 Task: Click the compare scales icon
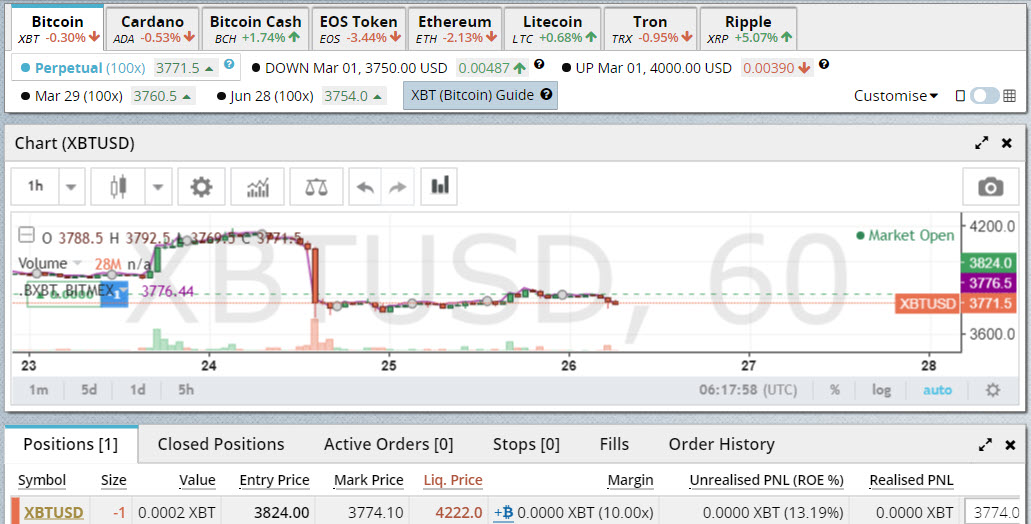pyautogui.click(x=316, y=187)
